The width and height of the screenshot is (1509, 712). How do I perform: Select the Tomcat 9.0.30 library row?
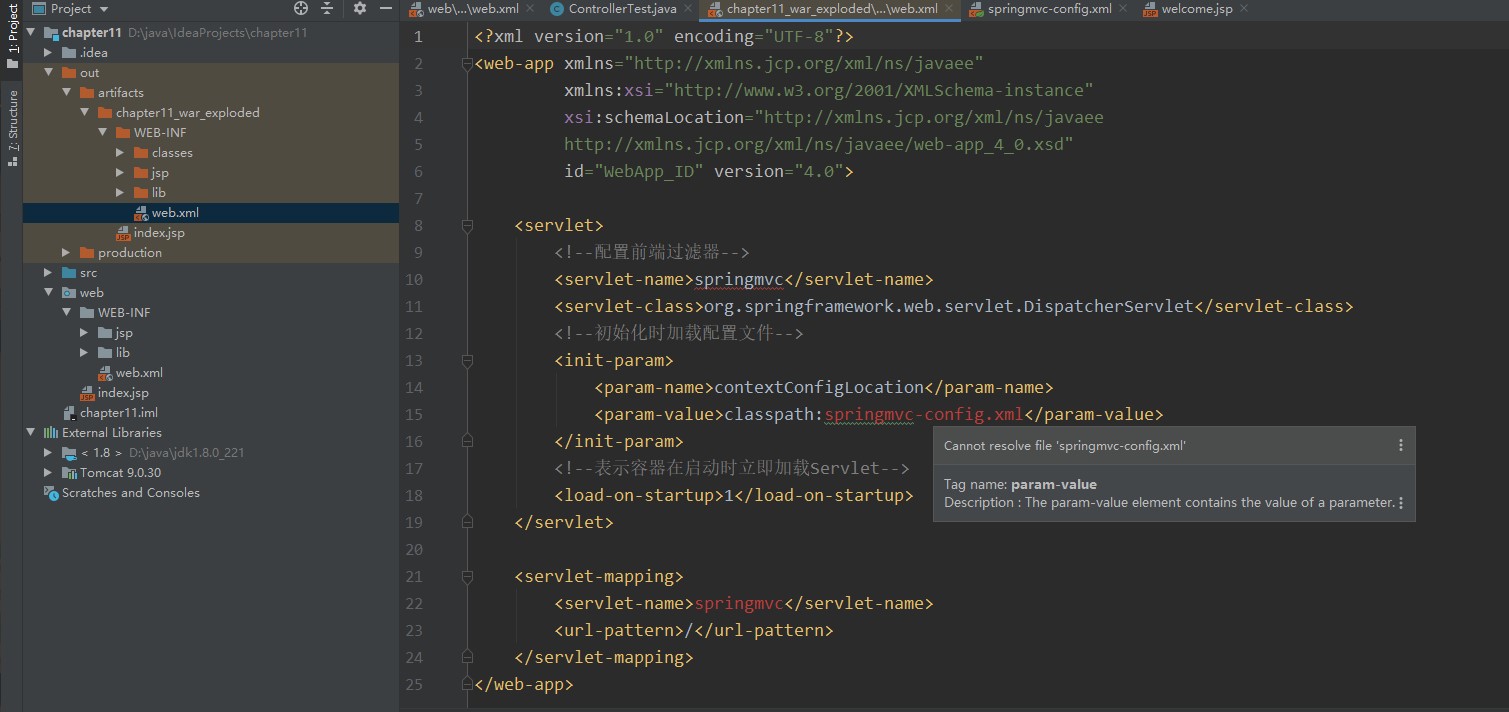click(x=211, y=473)
